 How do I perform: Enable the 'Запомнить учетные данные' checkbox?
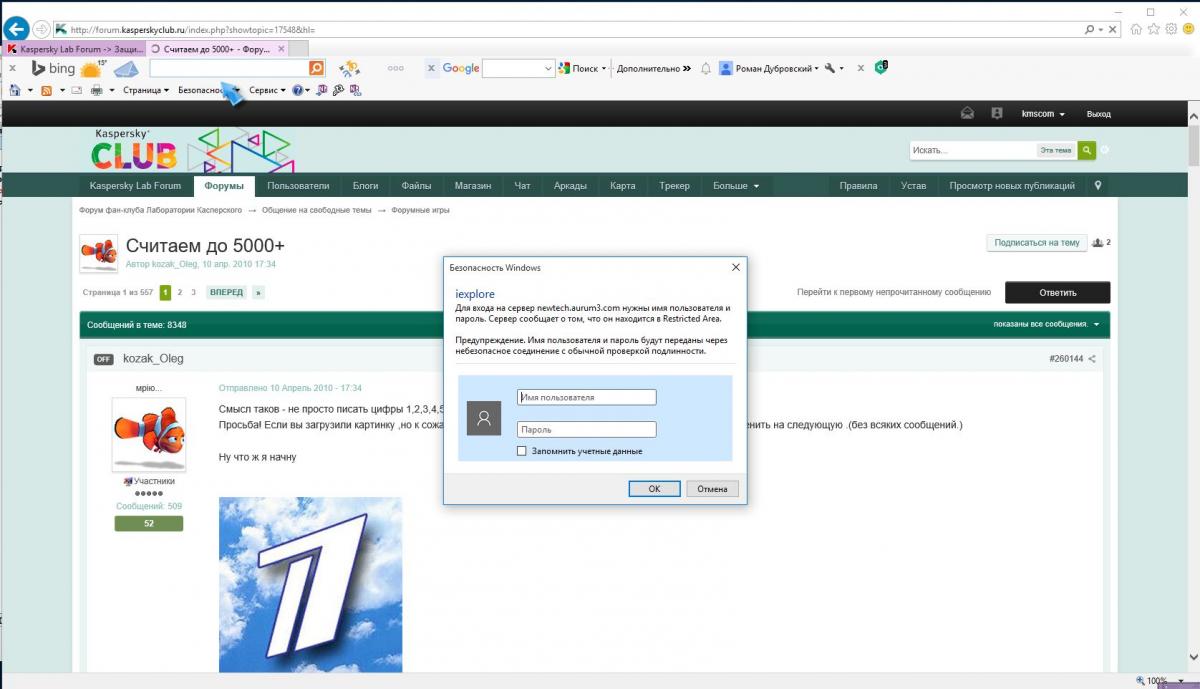pos(522,451)
